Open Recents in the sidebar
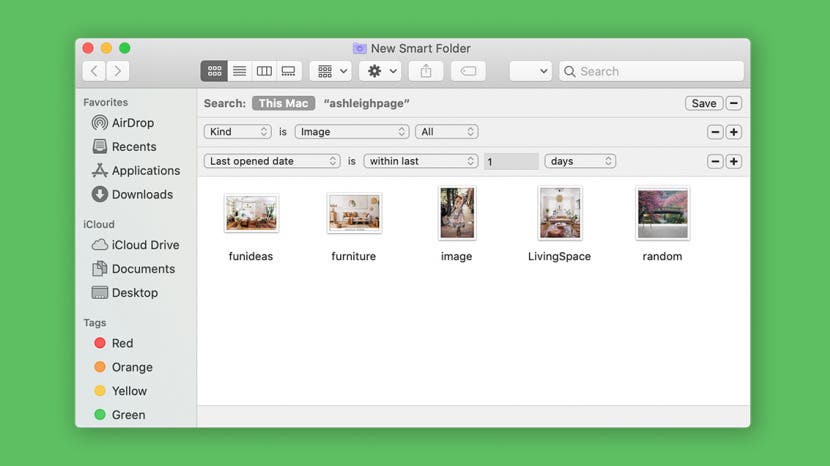Screen dimensions: 830x466 coord(124,147)
